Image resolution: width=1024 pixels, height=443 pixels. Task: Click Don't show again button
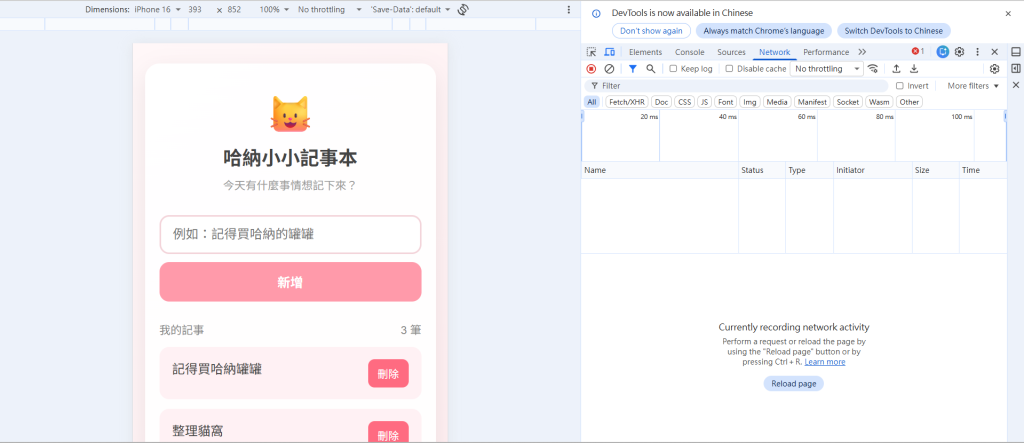pos(651,31)
